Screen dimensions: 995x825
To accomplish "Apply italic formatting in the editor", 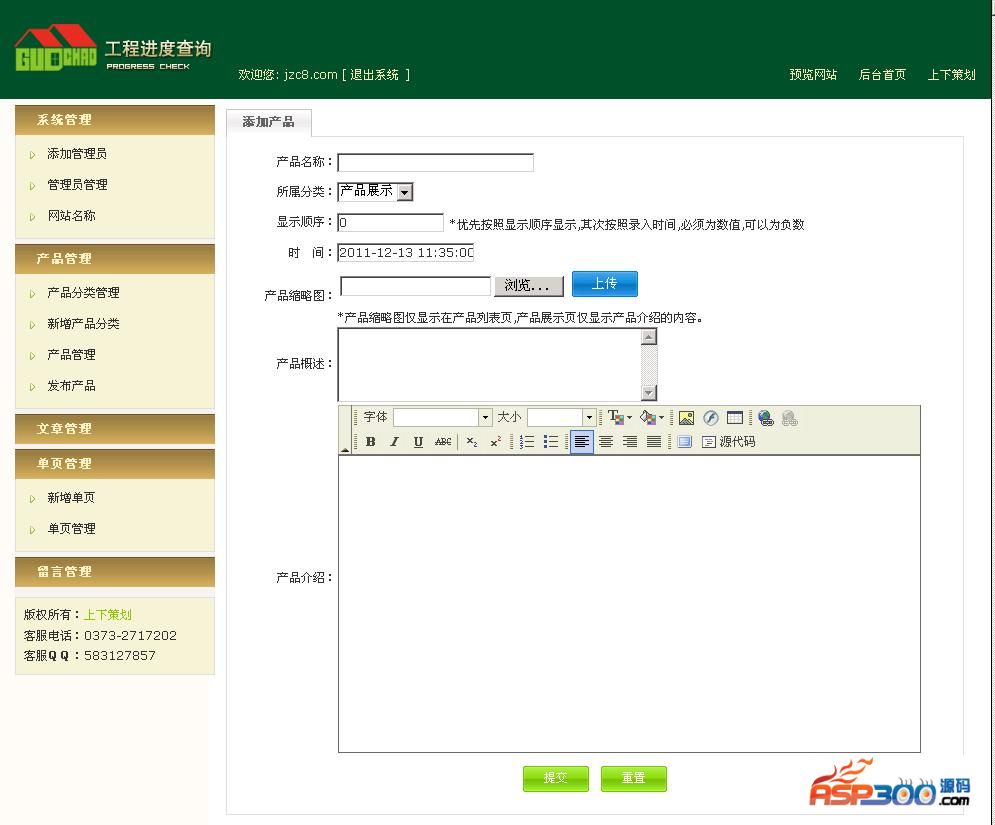I will coord(394,442).
